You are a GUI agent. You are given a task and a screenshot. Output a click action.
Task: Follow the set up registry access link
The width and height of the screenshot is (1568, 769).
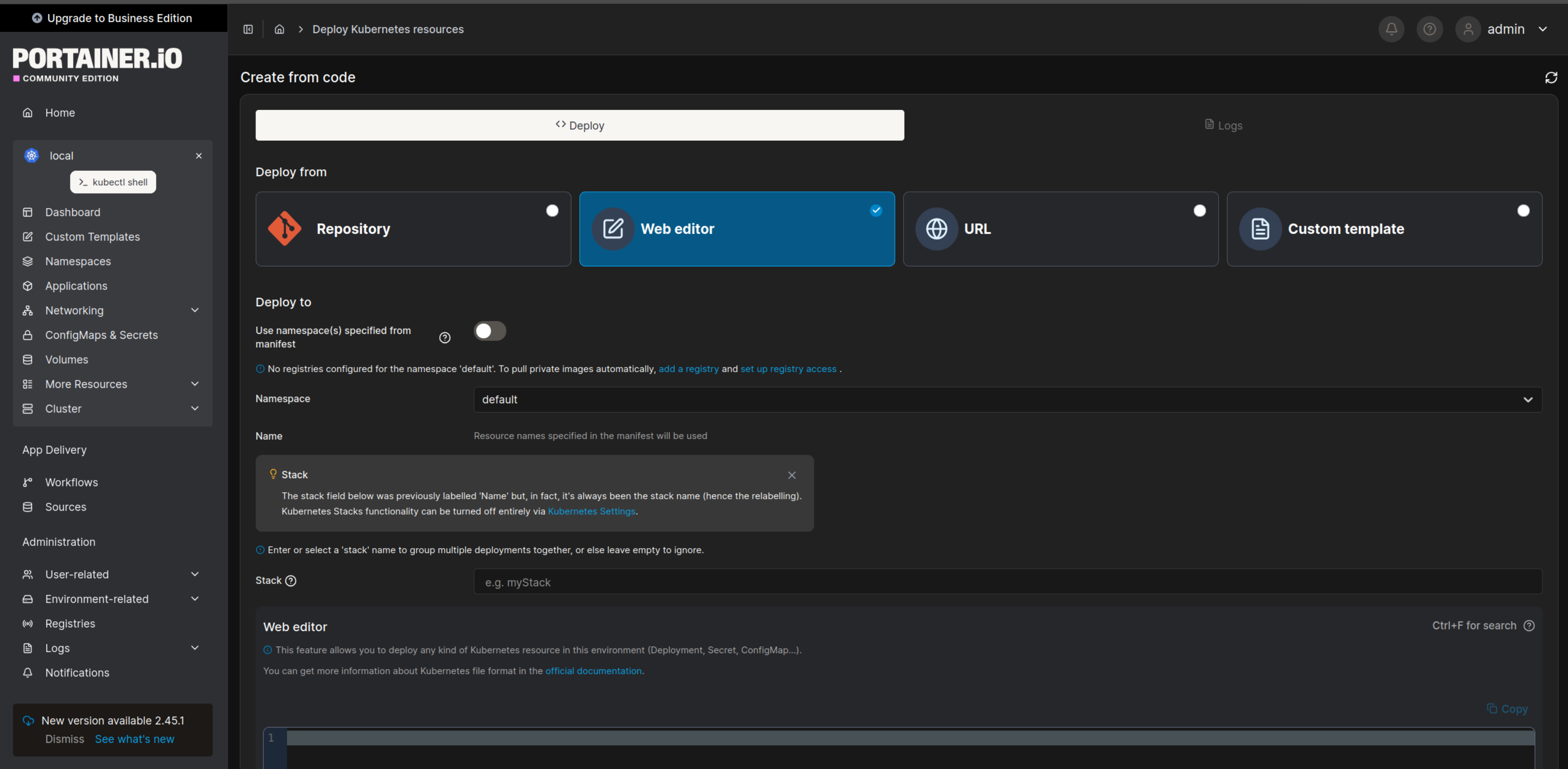click(x=788, y=369)
